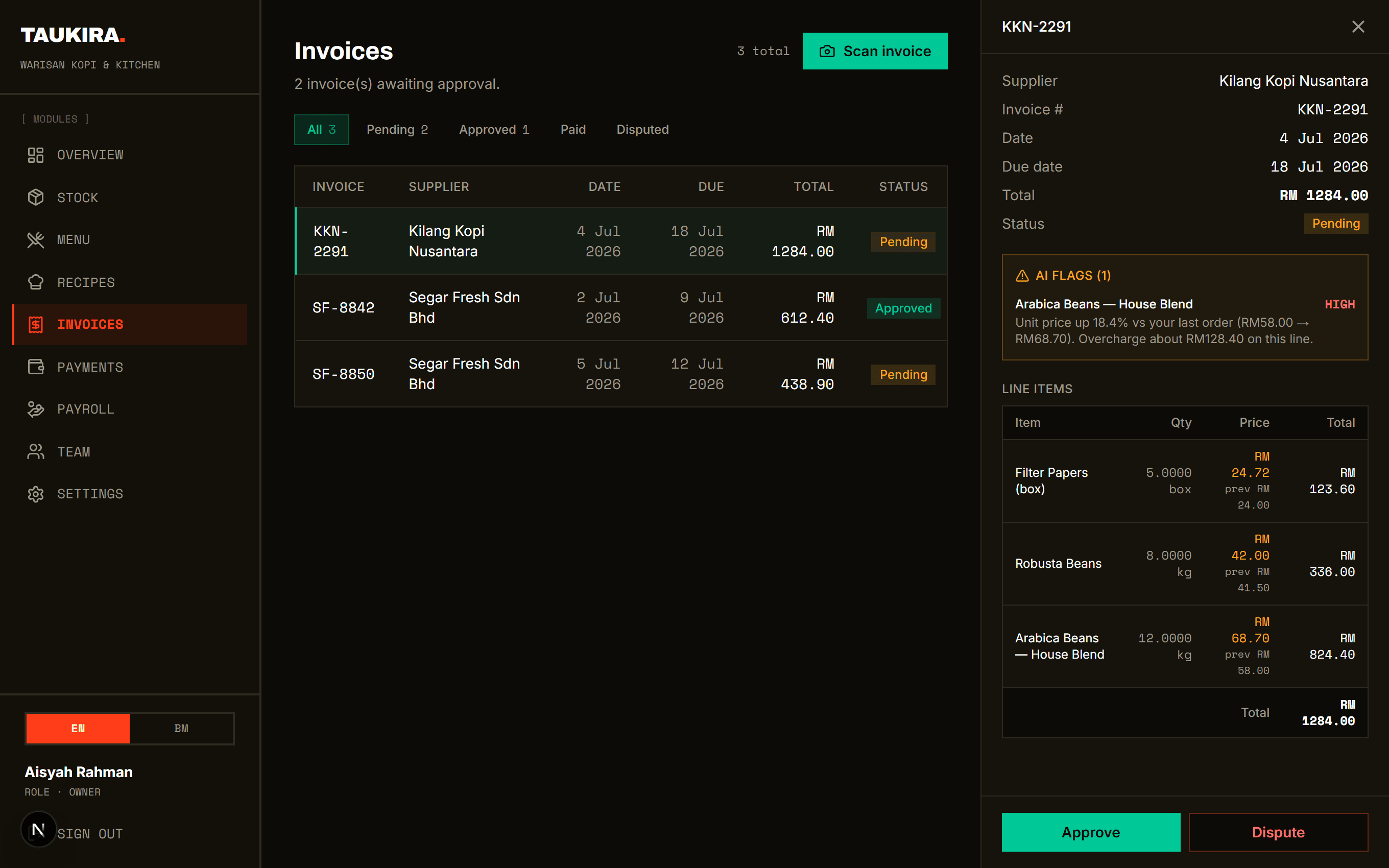The width and height of the screenshot is (1389, 868).
Task: Filter by the Pending 2 tab
Action: click(x=397, y=130)
